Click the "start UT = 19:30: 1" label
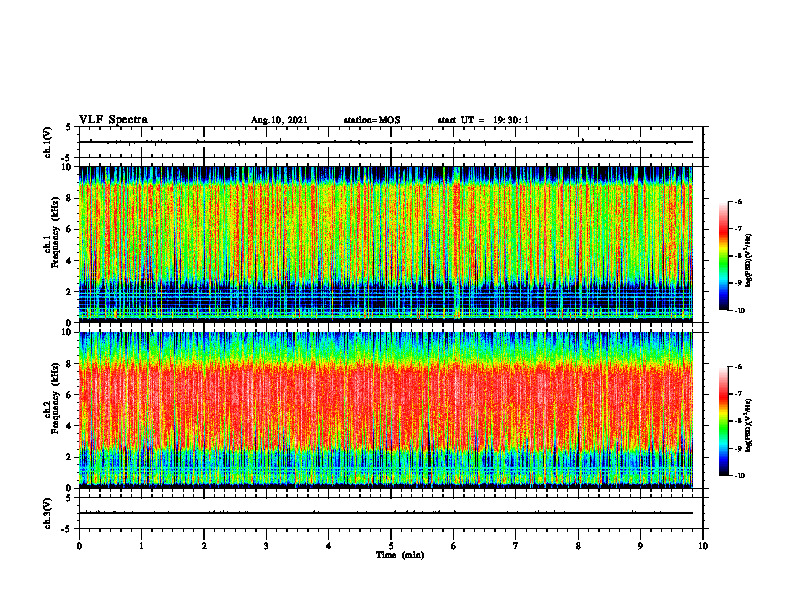This screenshot has width=792, height=612. (483, 120)
